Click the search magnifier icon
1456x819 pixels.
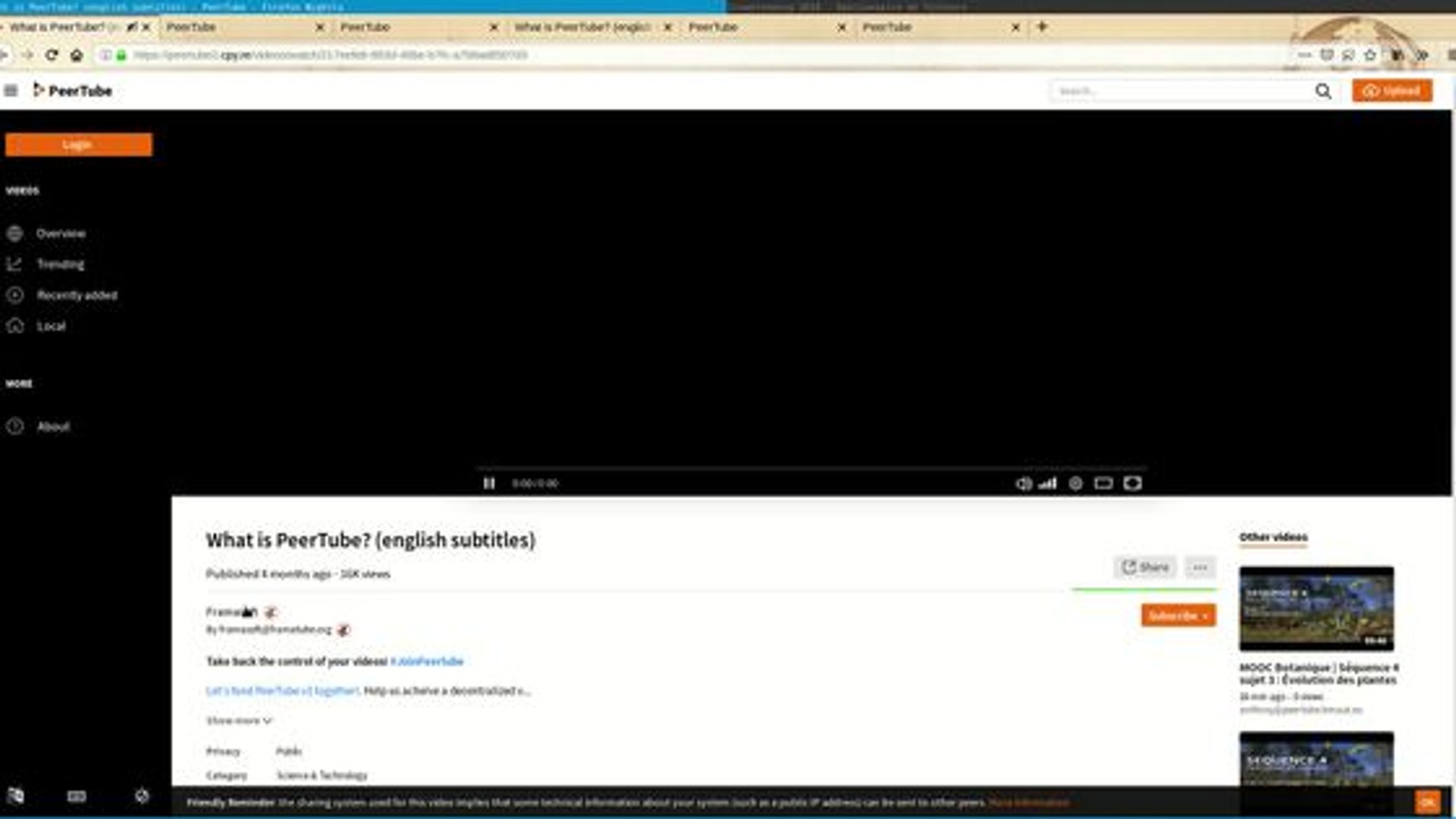click(x=1323, y=91)
